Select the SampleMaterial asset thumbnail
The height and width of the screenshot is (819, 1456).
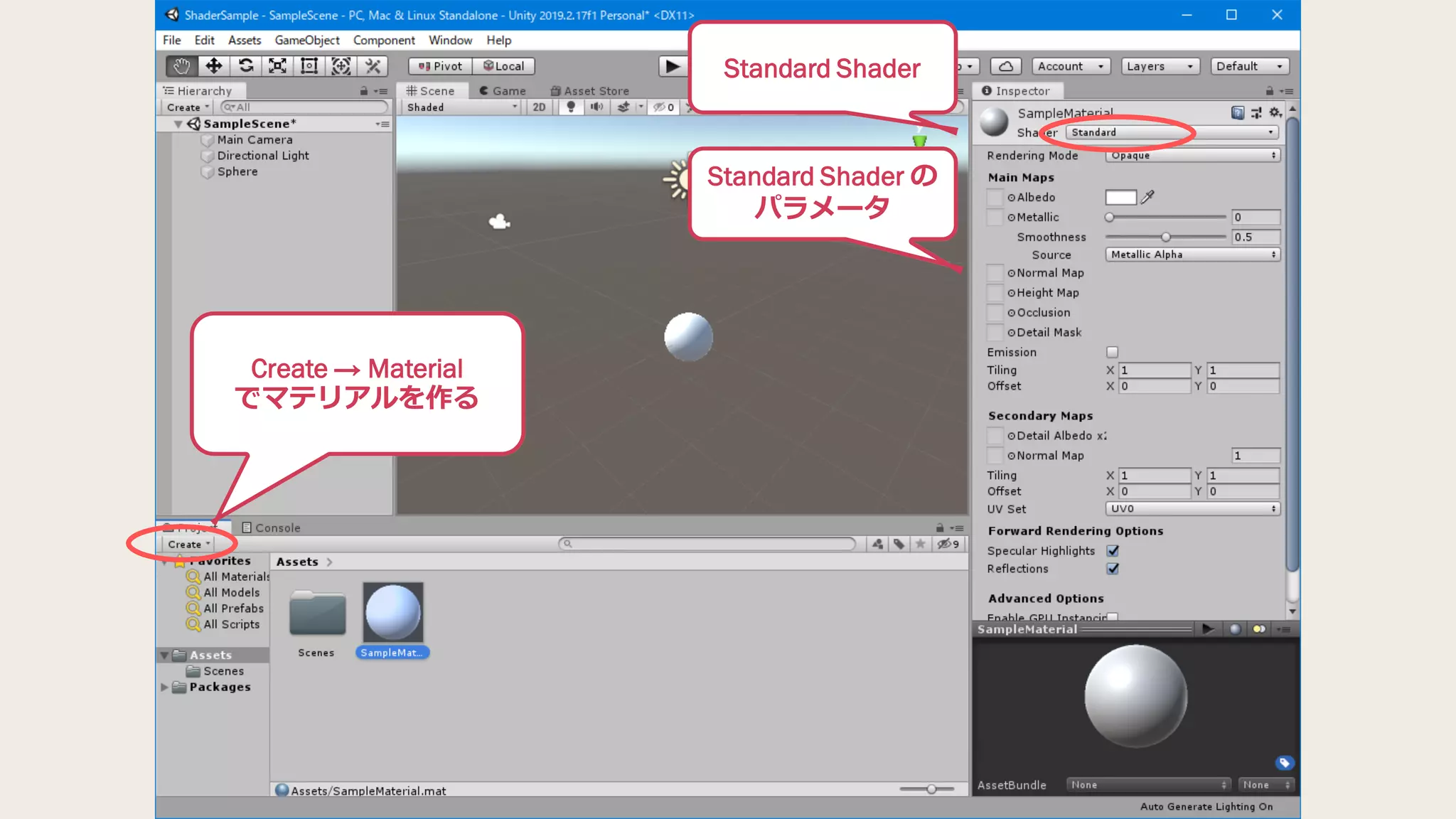tap(393, 612)
